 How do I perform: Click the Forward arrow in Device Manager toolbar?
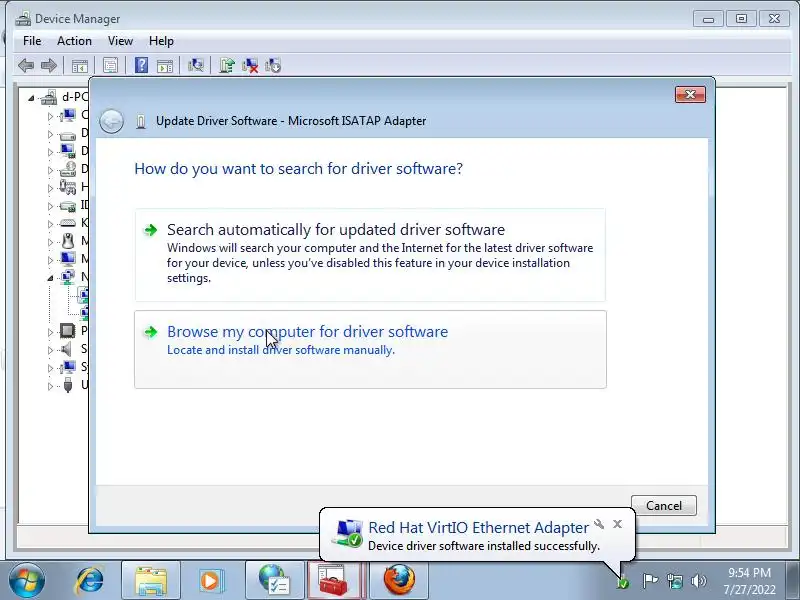pos(48,65)
